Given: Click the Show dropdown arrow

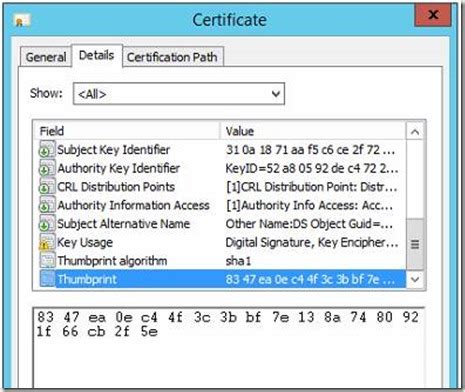Looking at the screenshot, I should click(276, 94).
